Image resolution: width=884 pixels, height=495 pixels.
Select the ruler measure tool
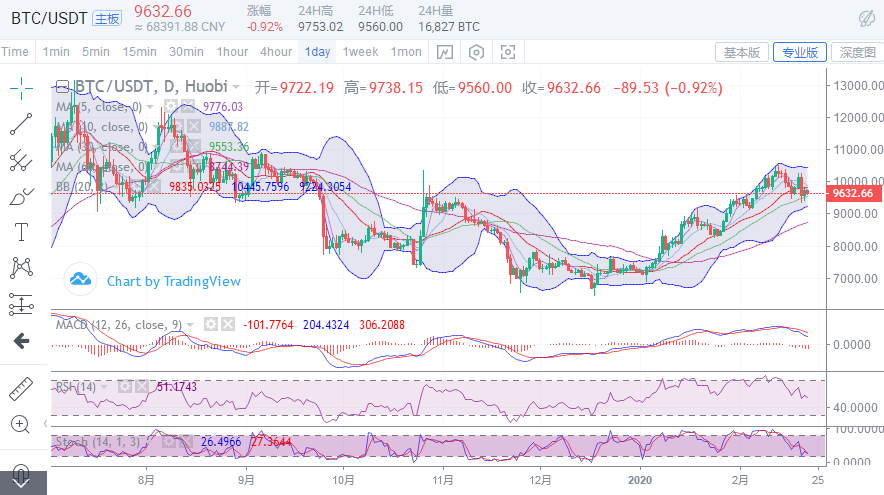(x=21, y=389)
